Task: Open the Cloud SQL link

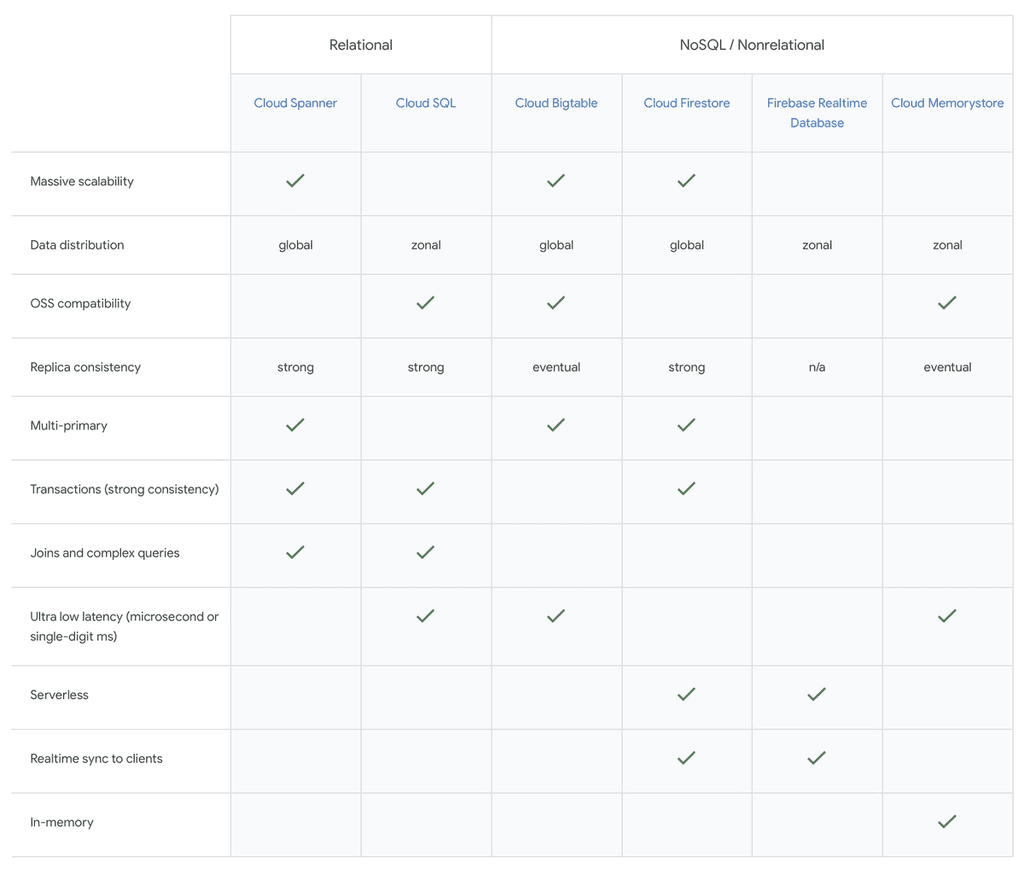Action: (x=425, y=103)
